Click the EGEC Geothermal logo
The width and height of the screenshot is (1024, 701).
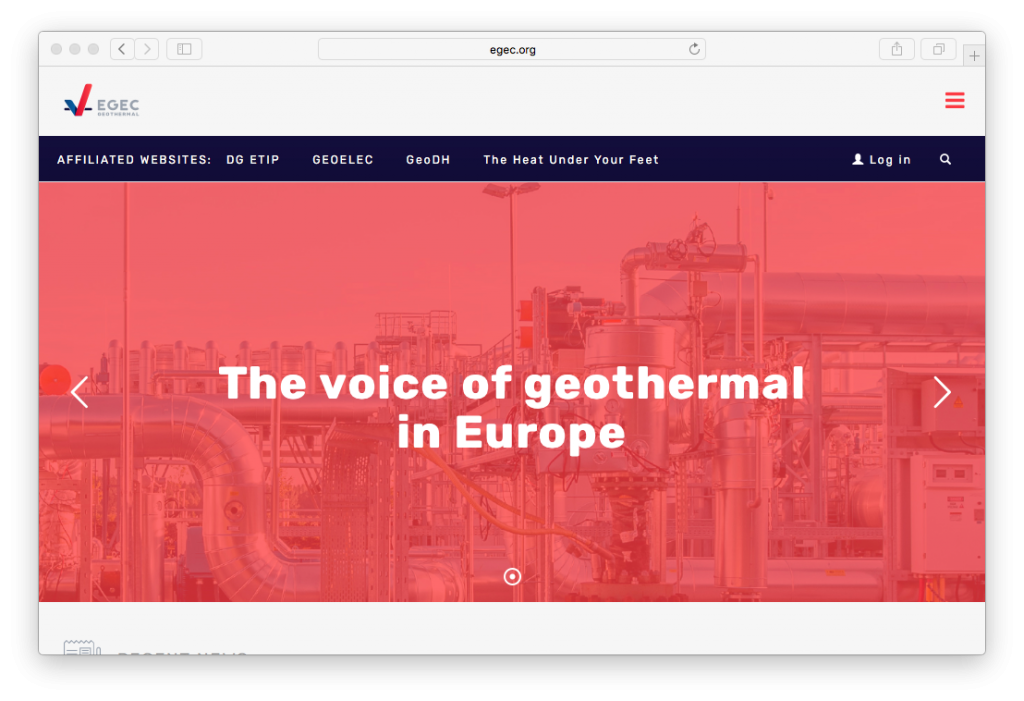tap(101, 101)
